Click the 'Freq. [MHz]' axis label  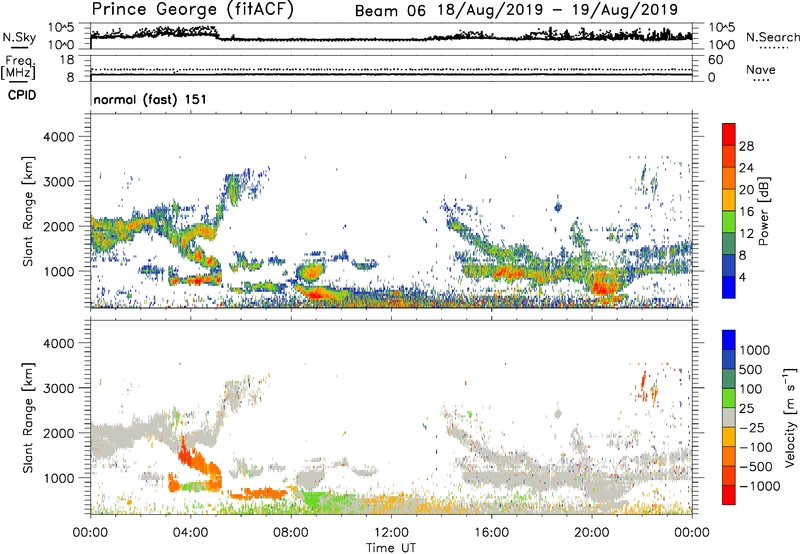pos(18,67)
